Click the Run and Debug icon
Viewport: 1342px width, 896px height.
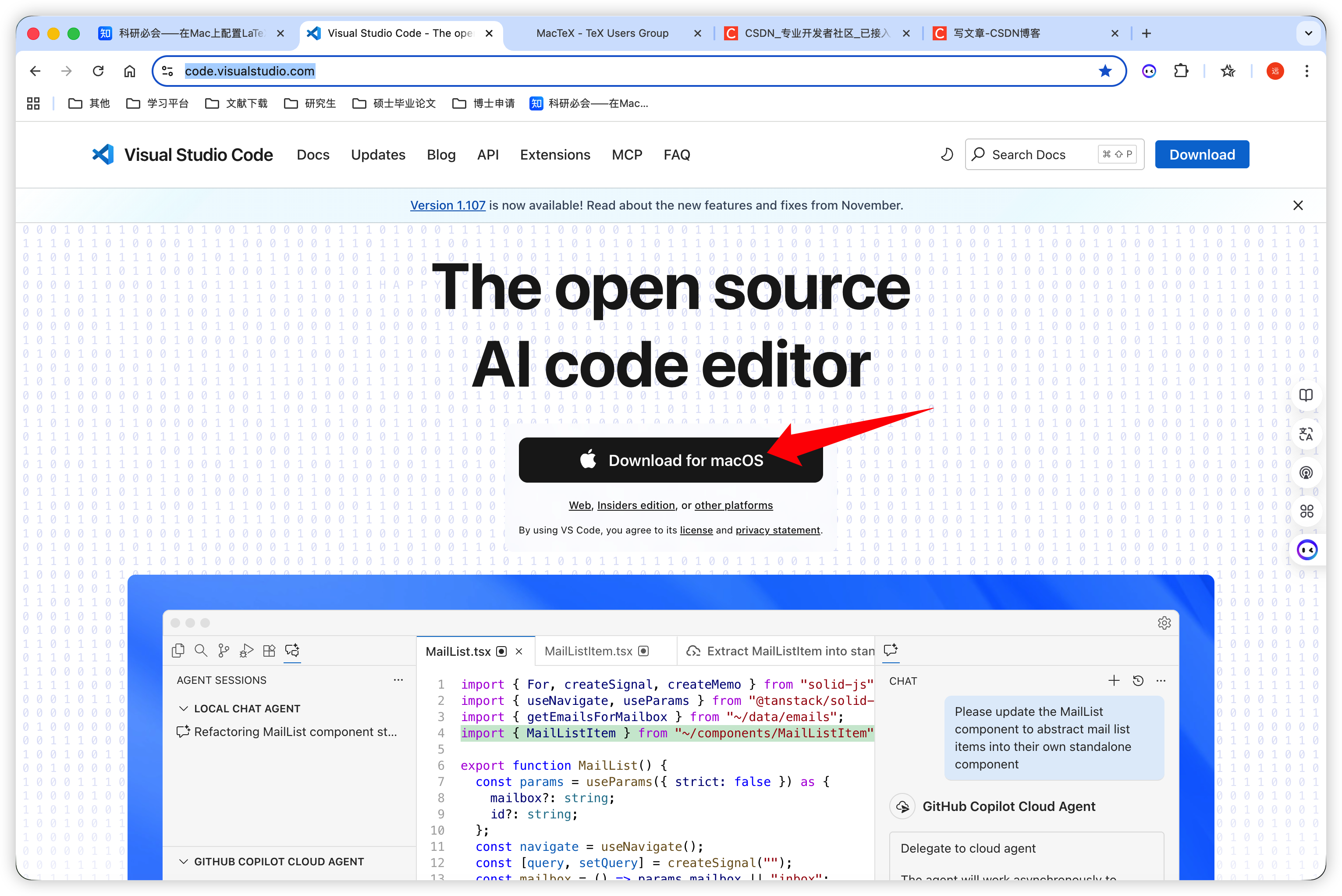point(246,650)
